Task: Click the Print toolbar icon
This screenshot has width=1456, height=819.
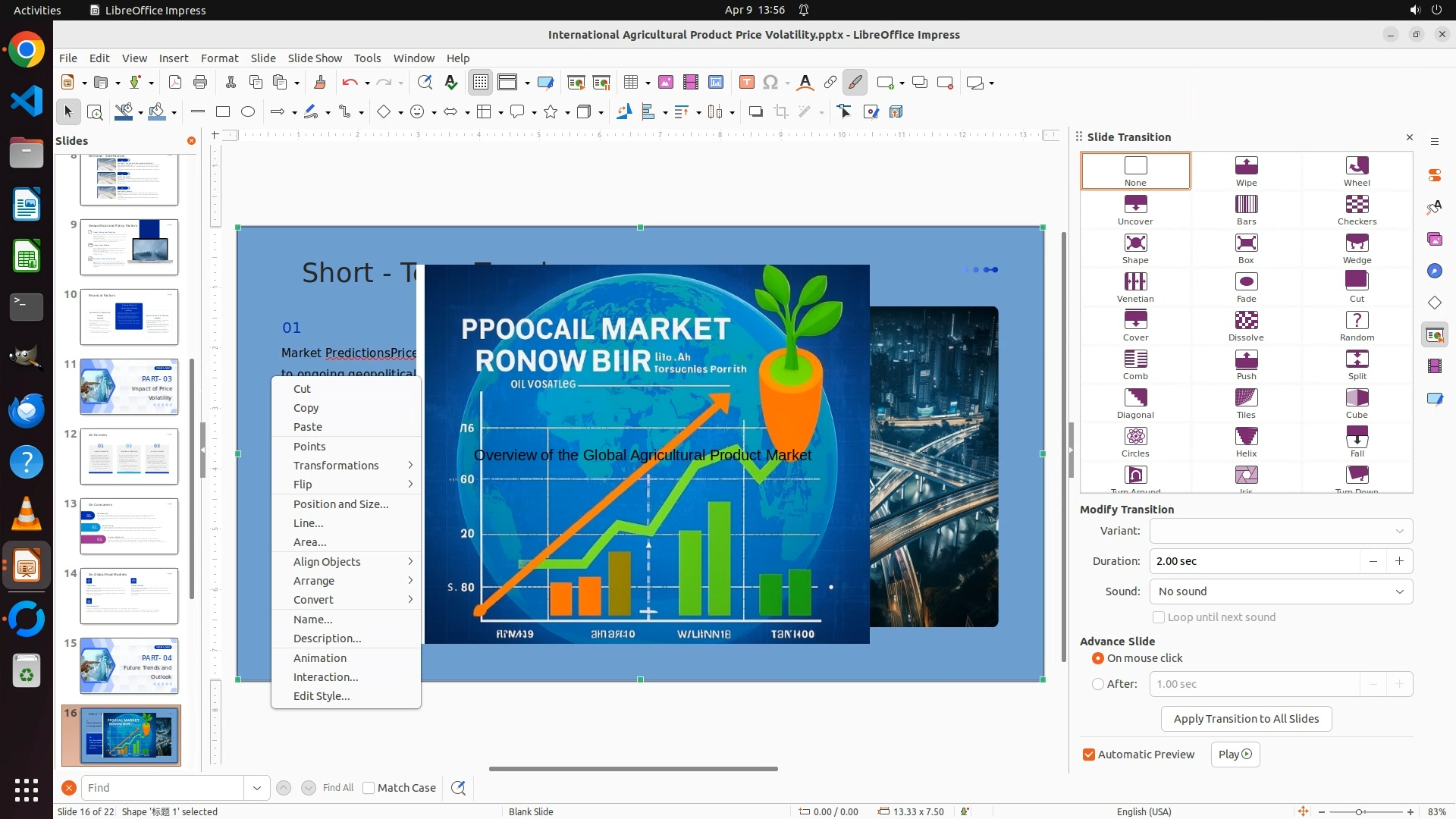Action: [x=200, y=83]
